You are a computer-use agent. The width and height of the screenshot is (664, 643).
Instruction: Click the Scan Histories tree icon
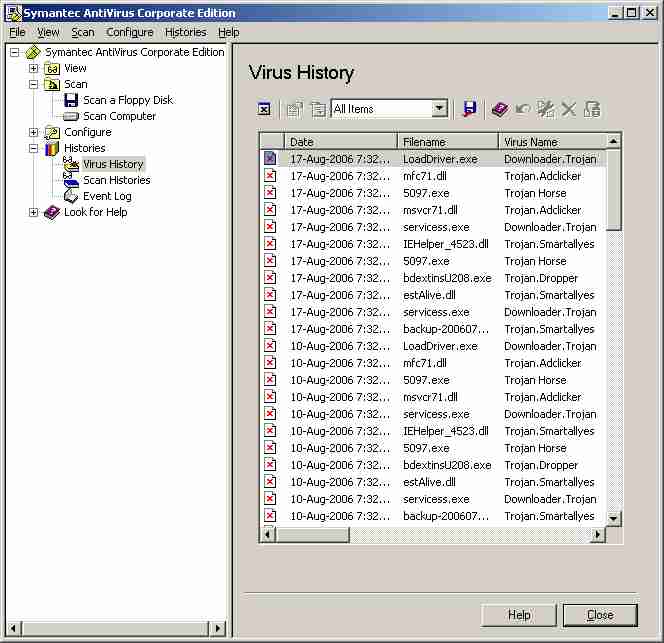coord(71,180)
